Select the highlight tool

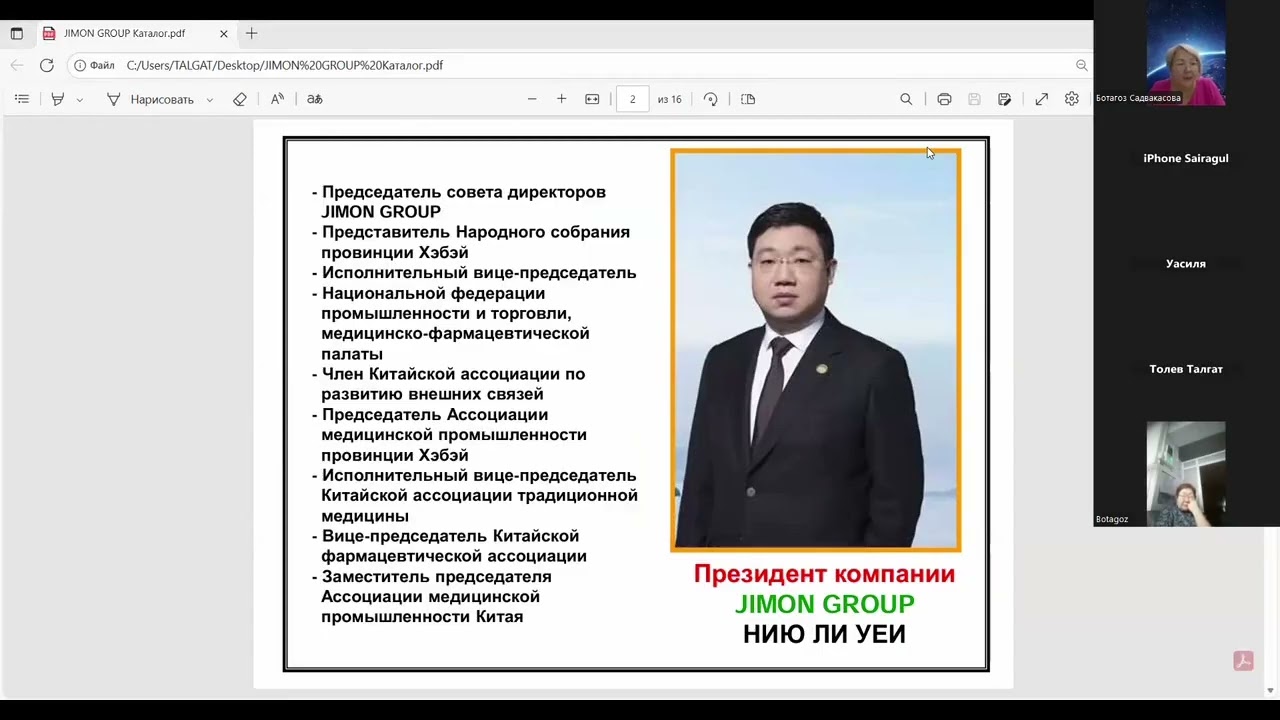pyautogui.click(x=58, y=99)
